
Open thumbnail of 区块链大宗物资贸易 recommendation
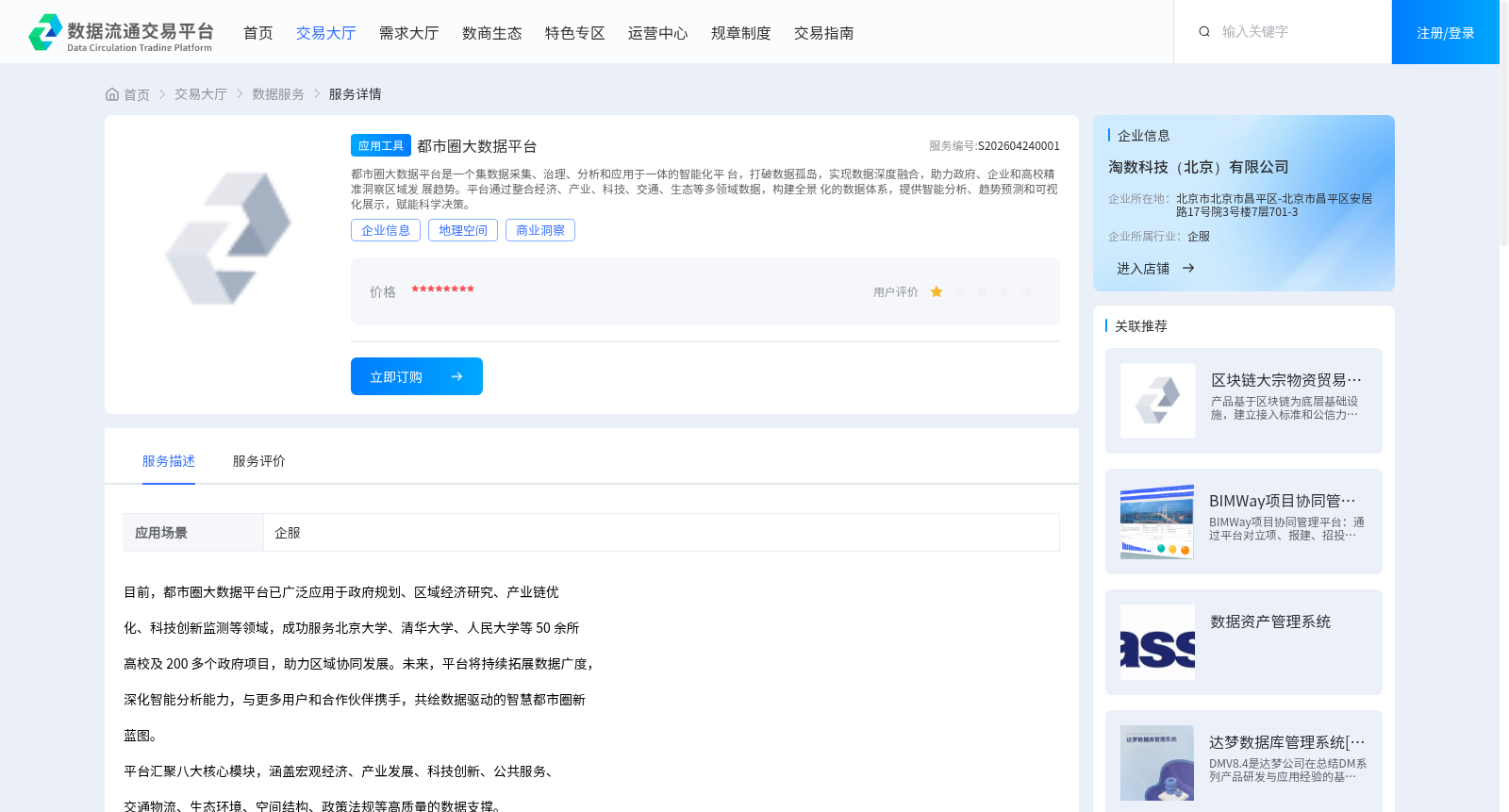[x=1157, y=401]
